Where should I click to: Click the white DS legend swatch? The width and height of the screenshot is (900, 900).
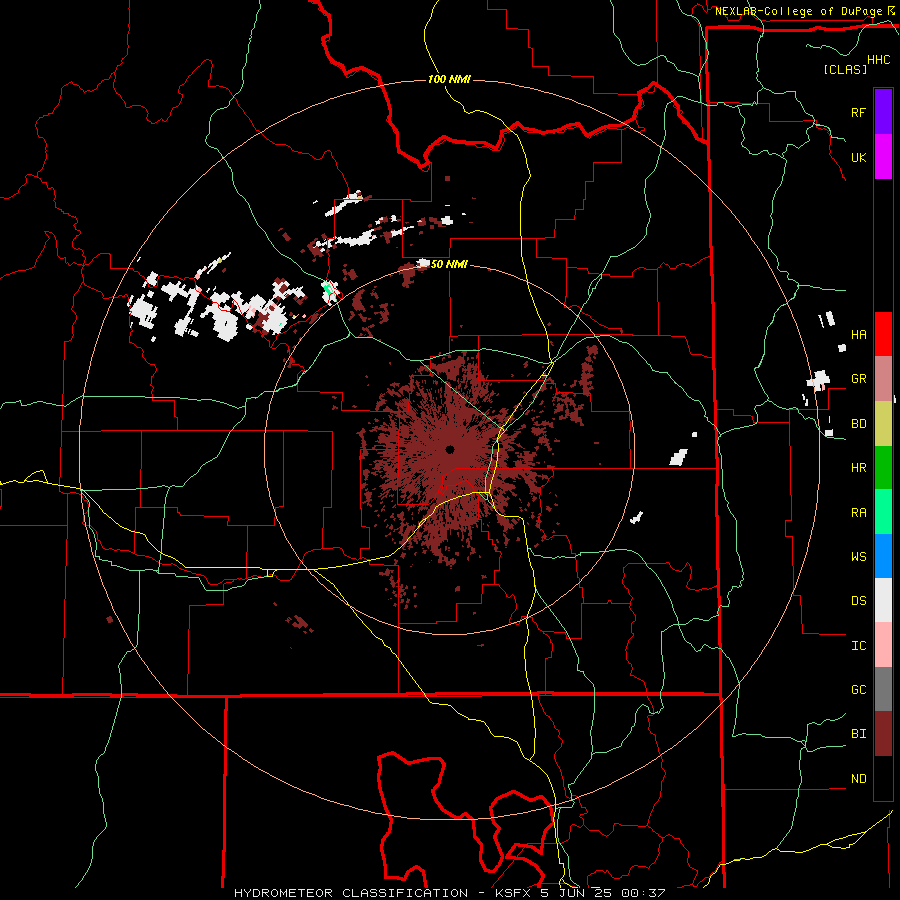click(x=883, y=600)
